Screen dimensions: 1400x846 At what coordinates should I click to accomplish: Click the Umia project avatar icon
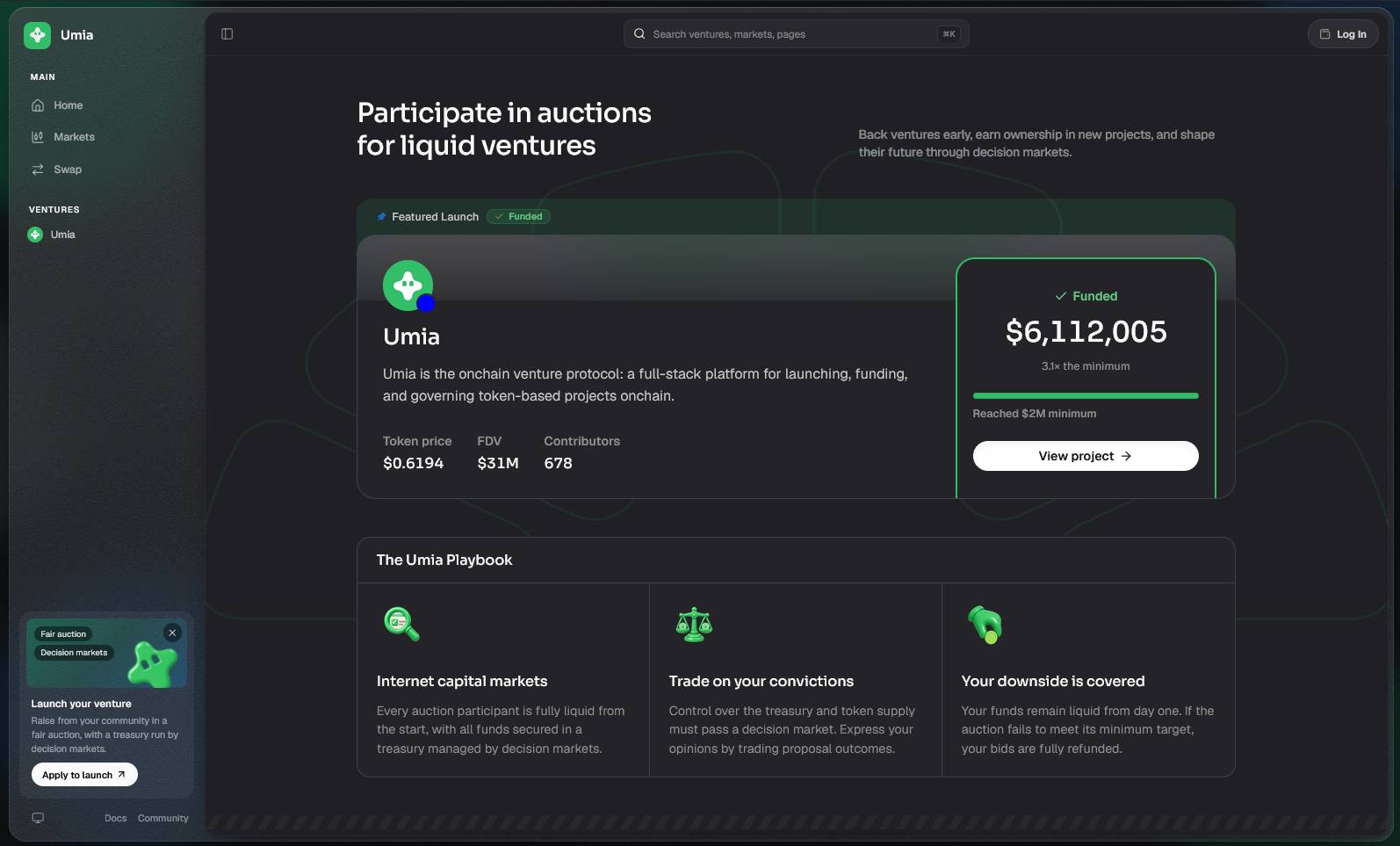[408, 286]
